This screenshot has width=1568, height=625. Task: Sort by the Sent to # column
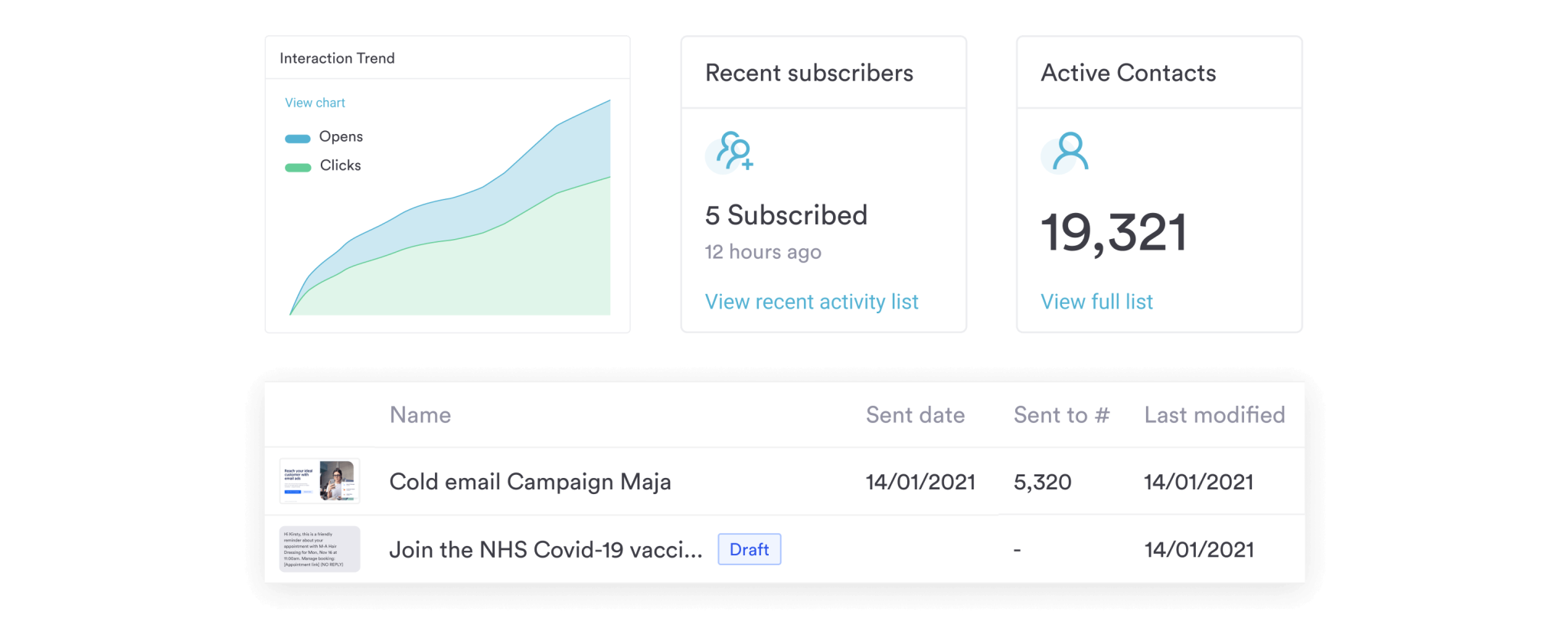click(1061, 415)
